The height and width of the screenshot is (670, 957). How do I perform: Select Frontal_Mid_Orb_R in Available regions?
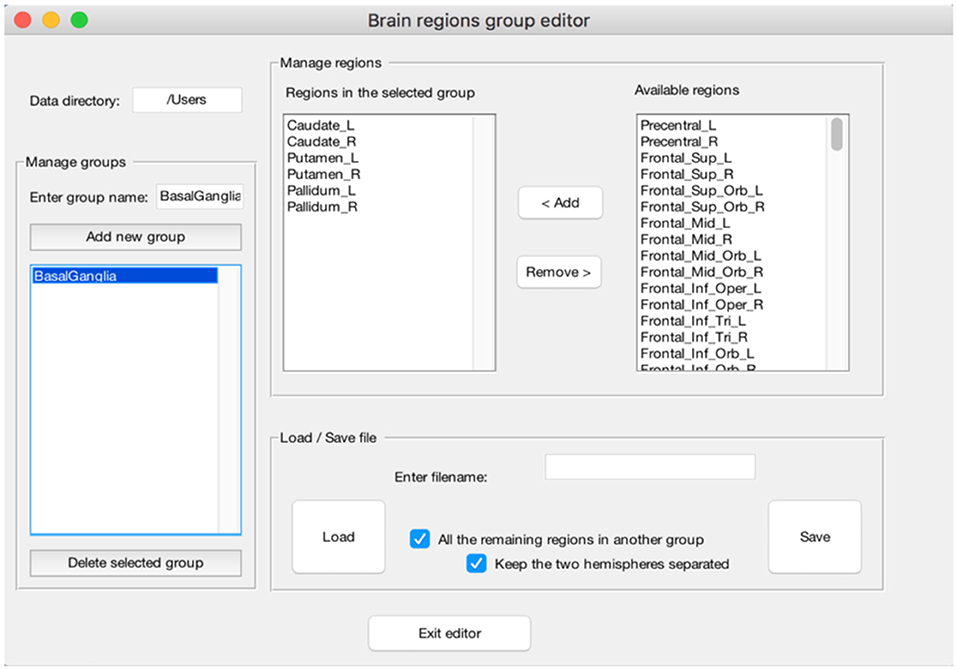(x=732, y=272)
